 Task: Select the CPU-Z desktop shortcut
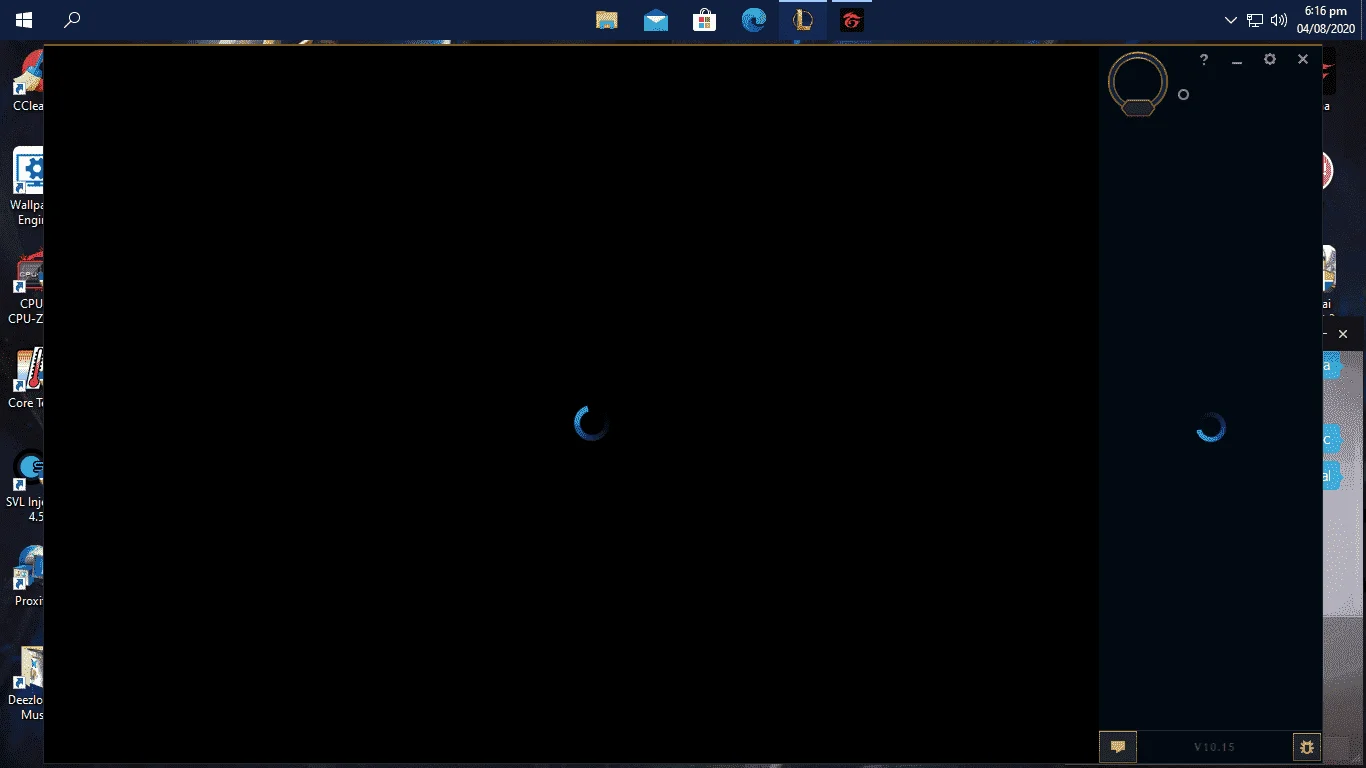27,288
